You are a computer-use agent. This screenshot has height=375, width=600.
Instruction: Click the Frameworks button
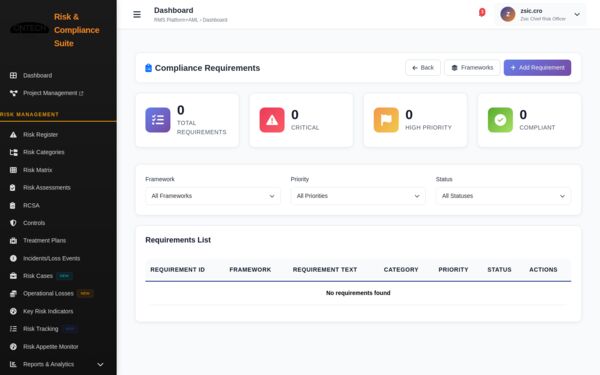[472, 68]
